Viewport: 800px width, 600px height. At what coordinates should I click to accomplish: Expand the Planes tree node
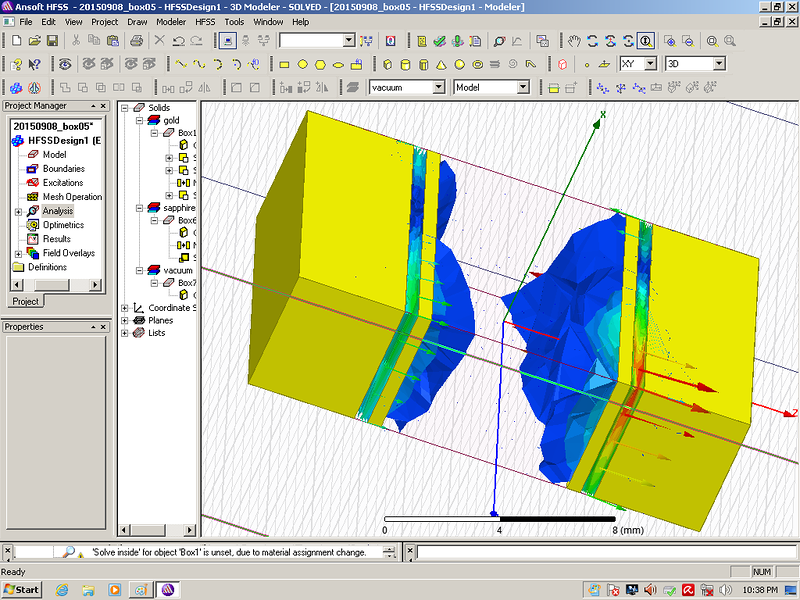pos(125,320)
